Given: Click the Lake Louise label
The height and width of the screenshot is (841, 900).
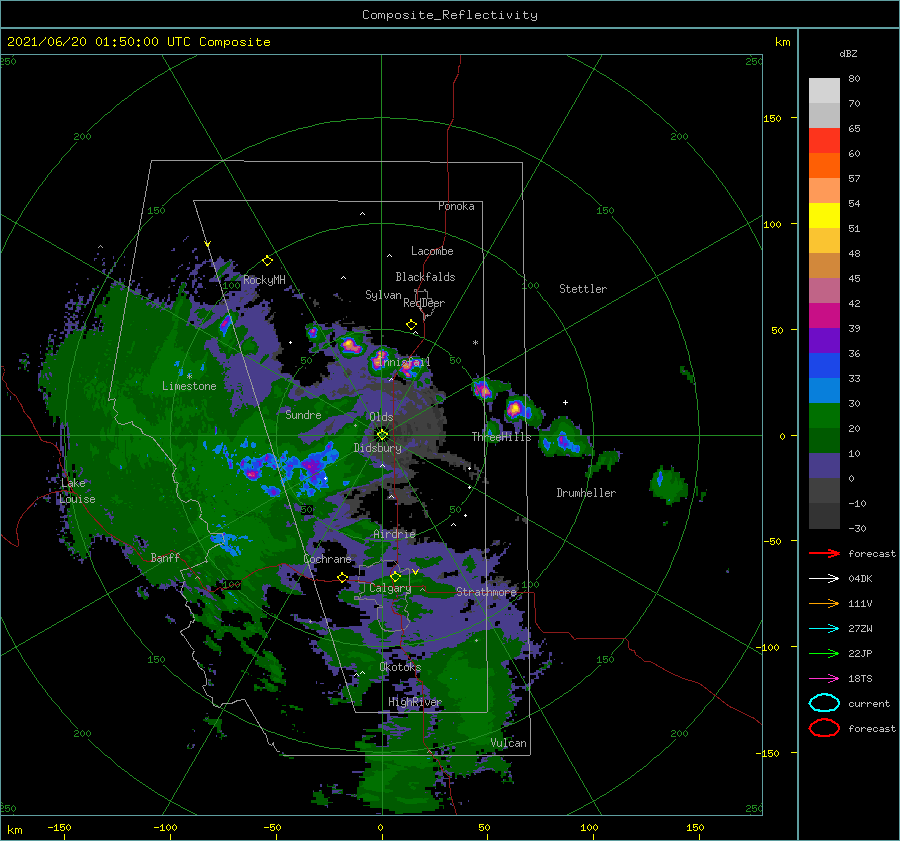Looking at the screenshot, I should click(78, 491).
